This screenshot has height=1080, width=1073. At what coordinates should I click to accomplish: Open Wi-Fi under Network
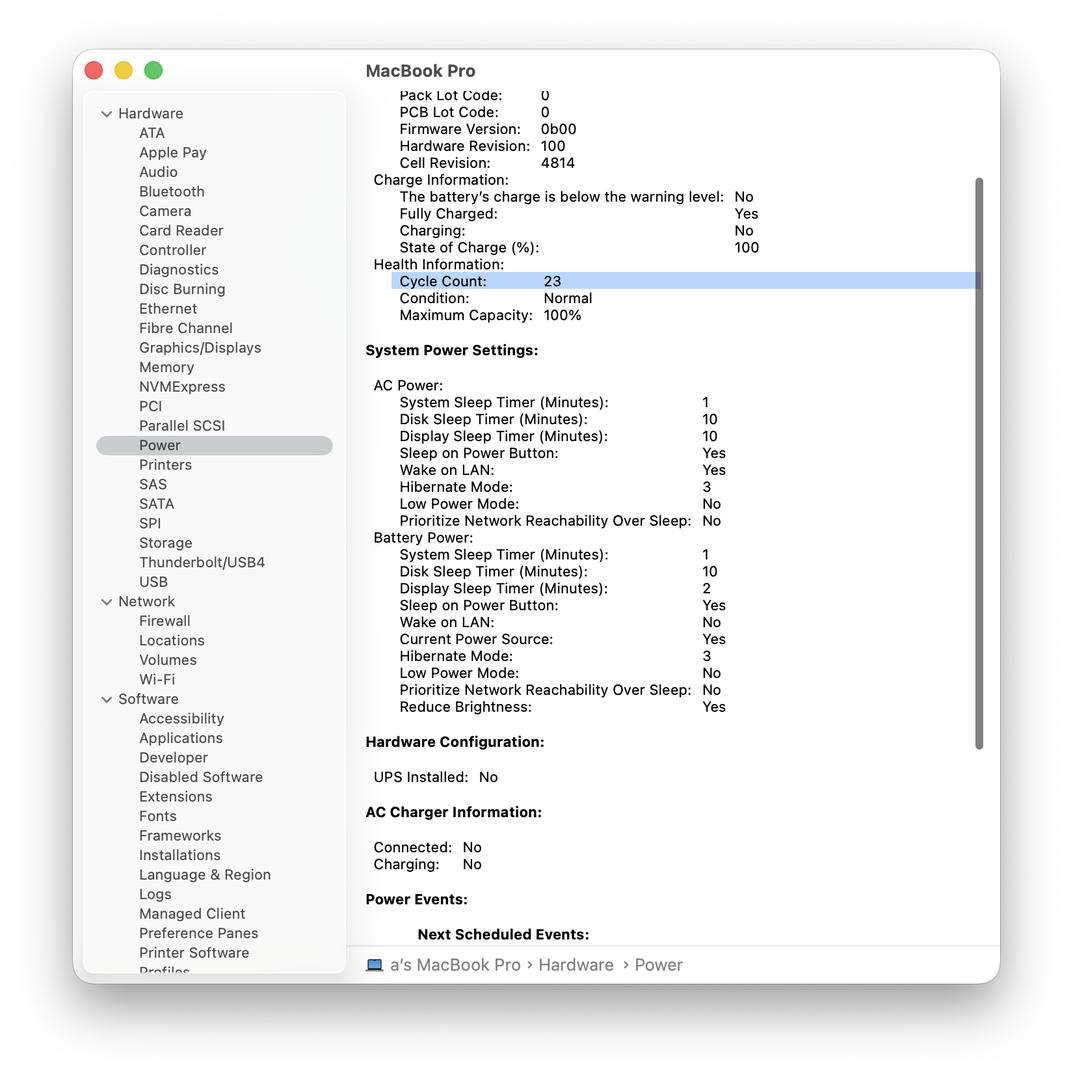tap(157, 679)
